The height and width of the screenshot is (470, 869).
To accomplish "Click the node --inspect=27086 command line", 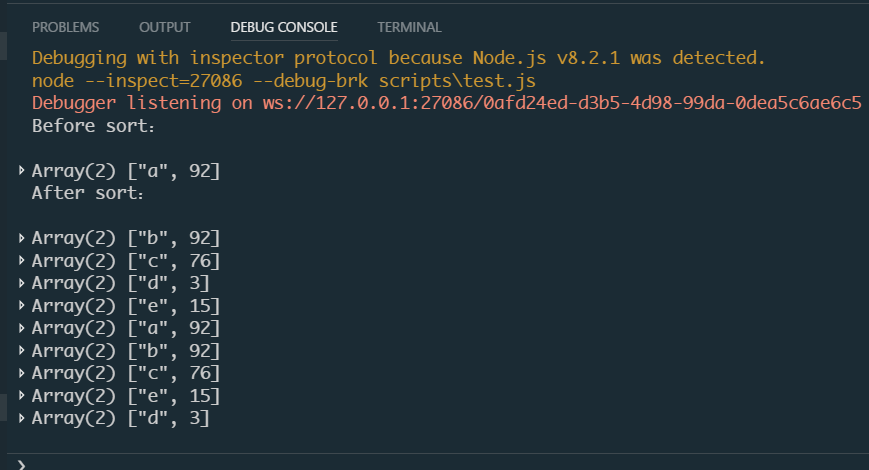I will pyautogui.click(x=284, y=81).
